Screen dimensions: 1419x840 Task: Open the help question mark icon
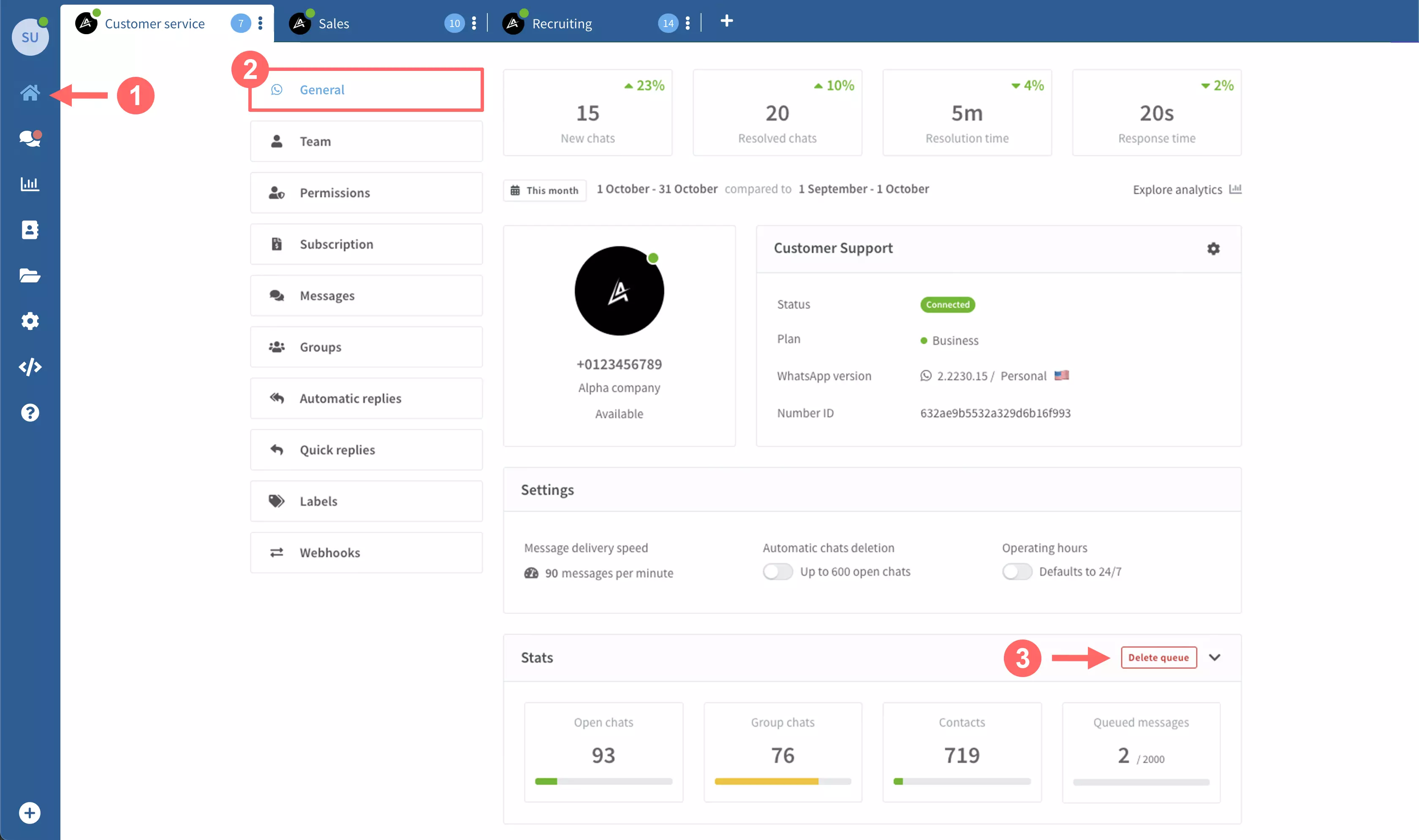tap(30, 413)
